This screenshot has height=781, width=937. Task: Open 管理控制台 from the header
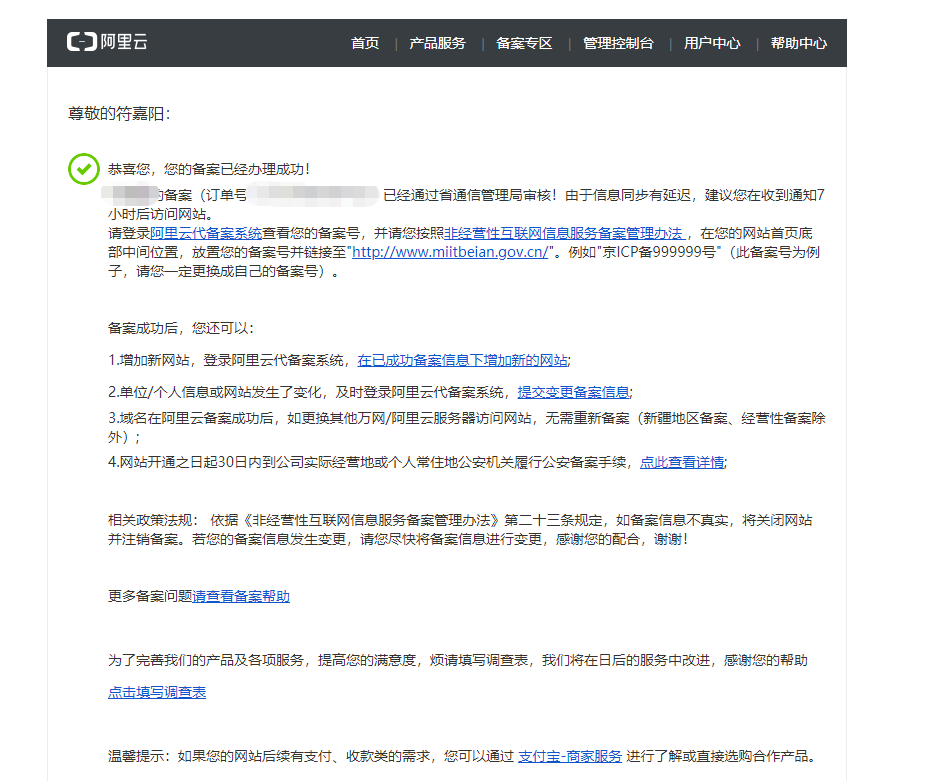(618, 43)
